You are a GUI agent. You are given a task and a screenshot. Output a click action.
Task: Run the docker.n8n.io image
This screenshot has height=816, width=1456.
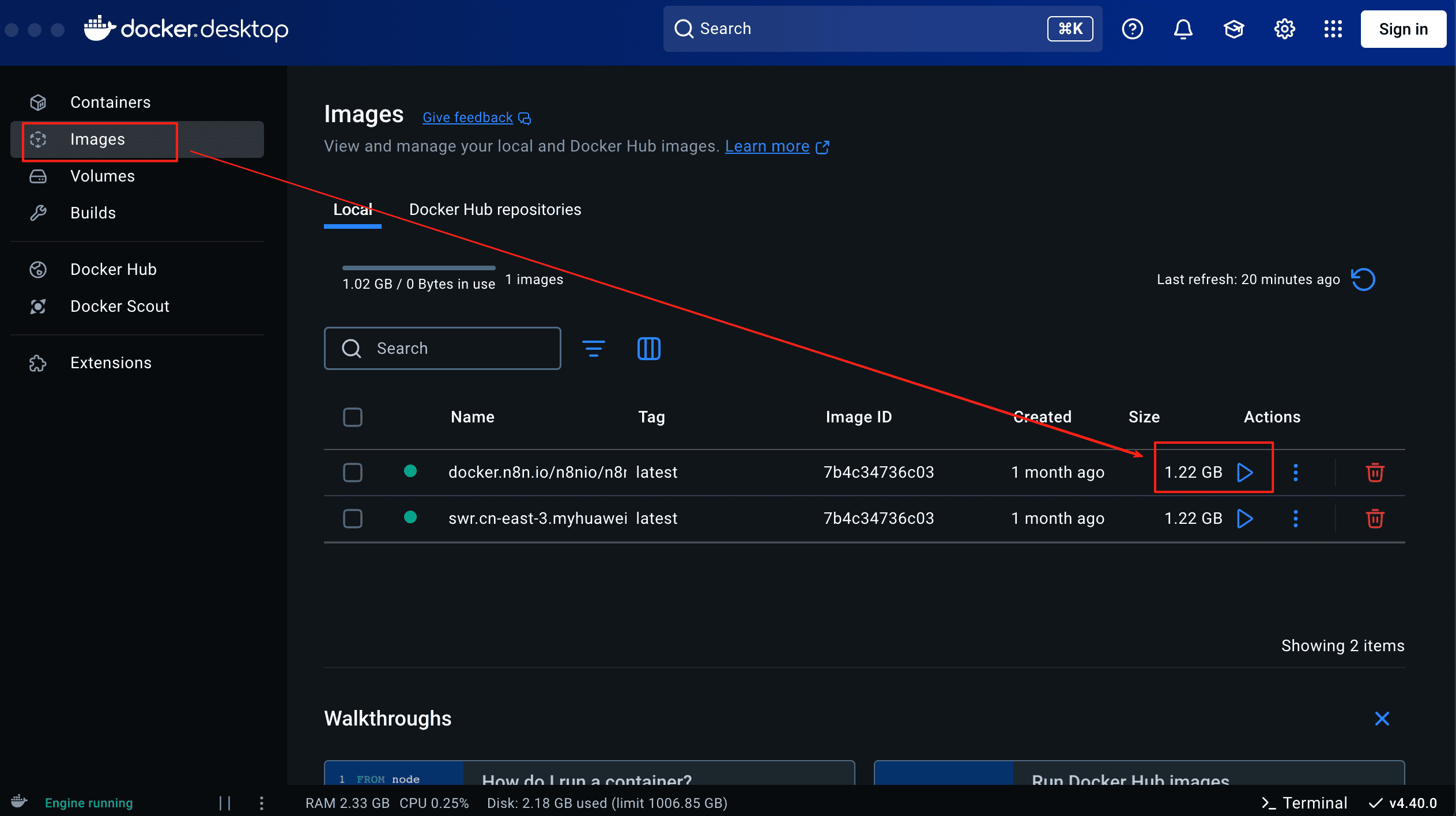pos(1245,473)
